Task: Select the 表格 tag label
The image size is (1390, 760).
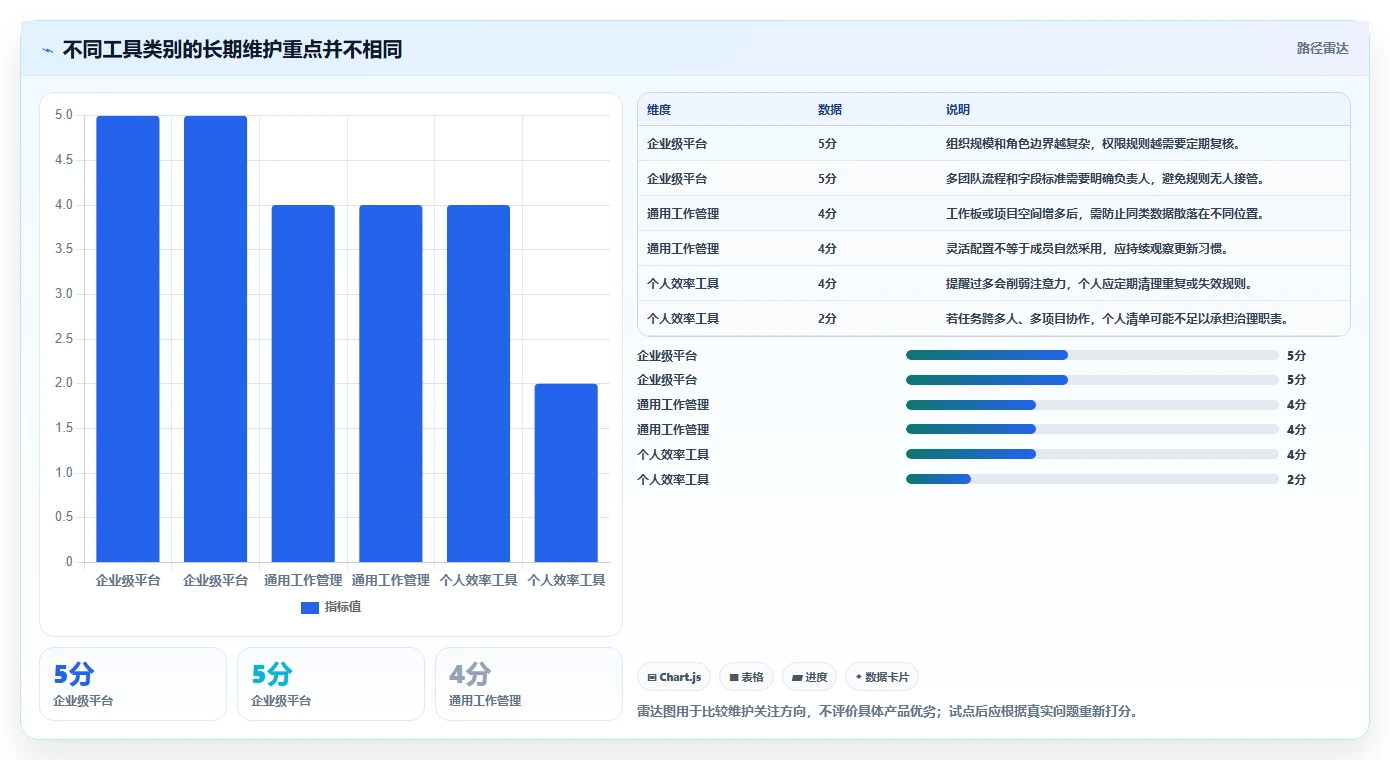Action: (753, 678)
